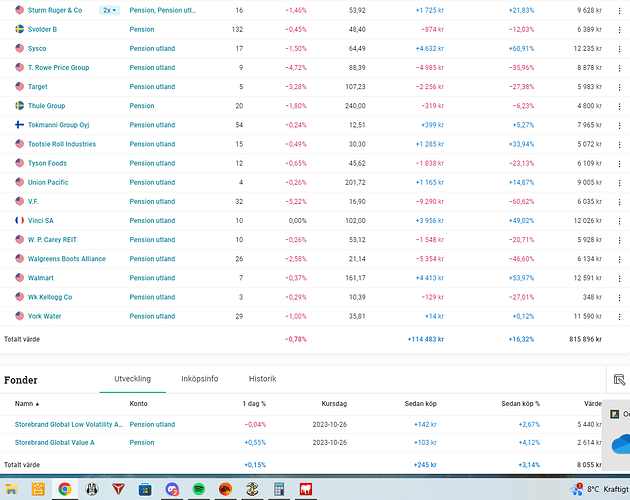Viewport: 630px width, 500px height.
Task: Click the OneDrive cloud icon popup
Action: click(x=618, y=441)
